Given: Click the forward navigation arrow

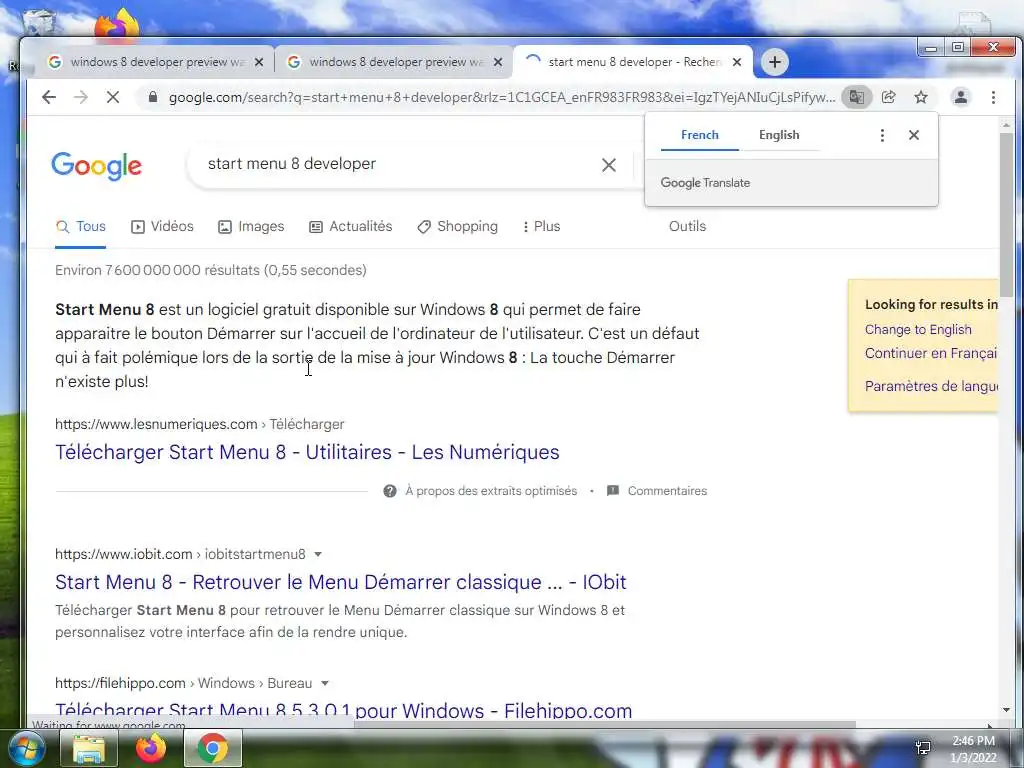Looking at the screenshot, I should point(81,97).
